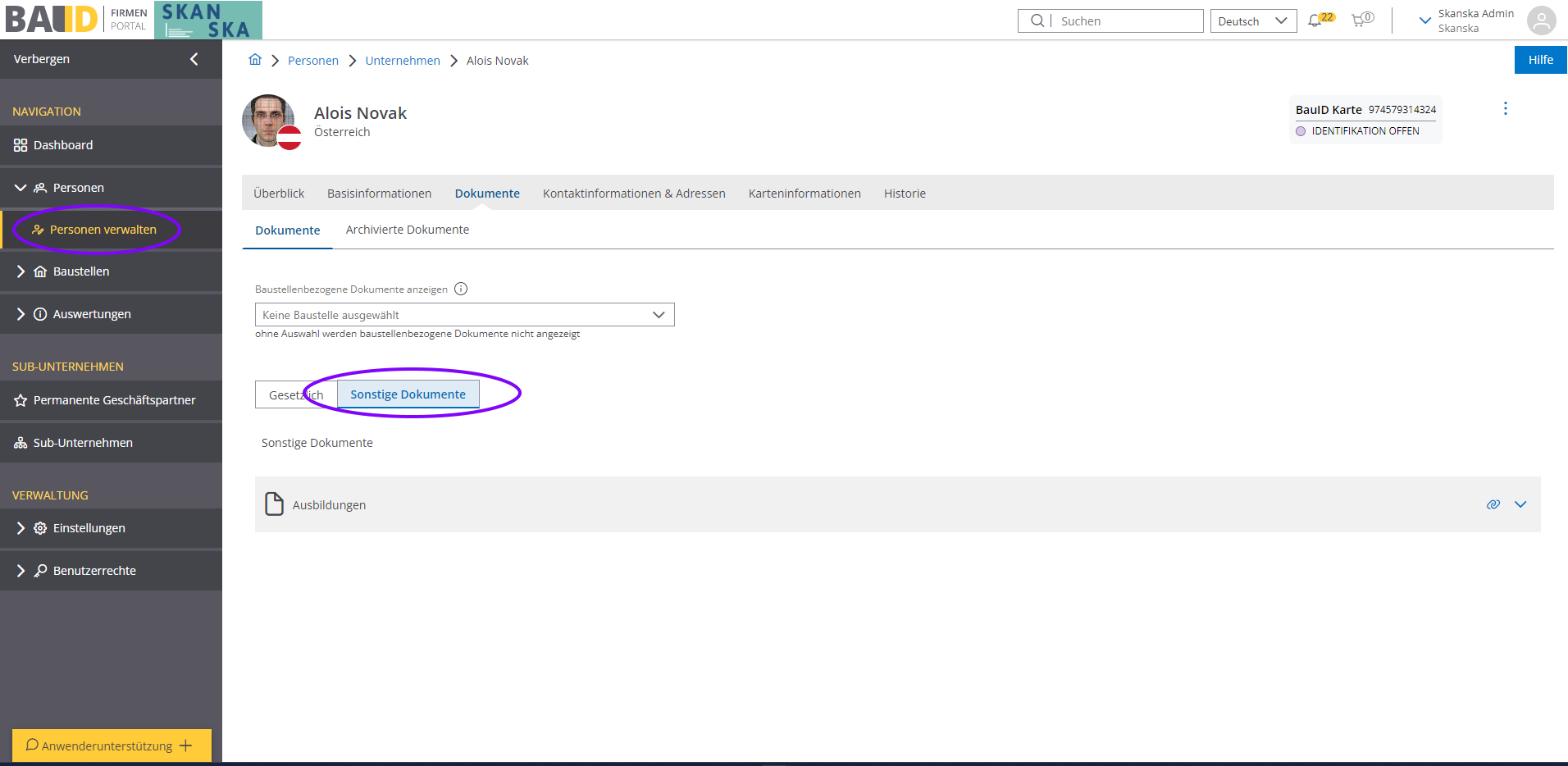Open the Keine Baustelle ausgewählt dropdown
Image resolution: width=1568 pixels, height=766 pixels.
click(464, 315)
